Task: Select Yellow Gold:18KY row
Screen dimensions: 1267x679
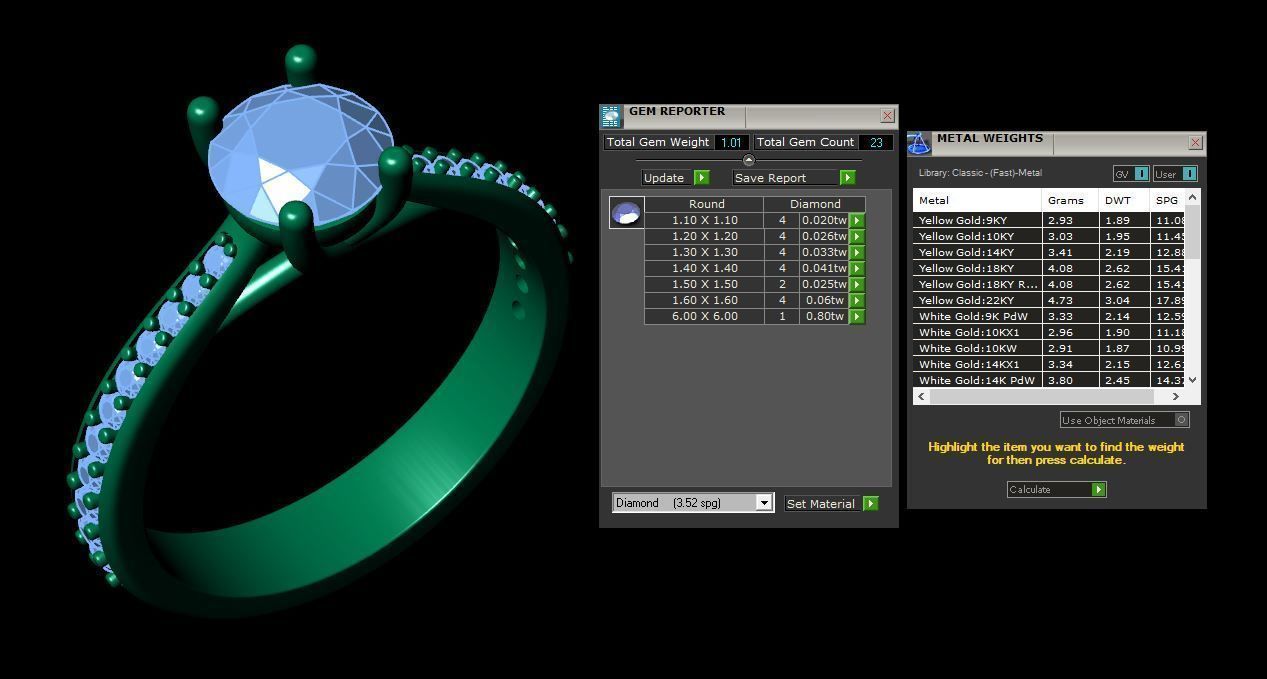Action: click(1049, 268)
